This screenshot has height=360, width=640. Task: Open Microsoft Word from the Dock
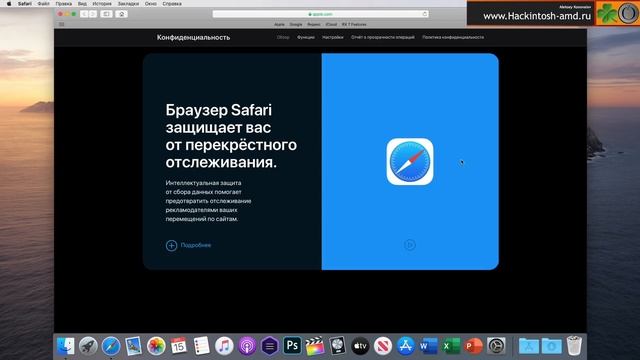[x=428, y=346]
